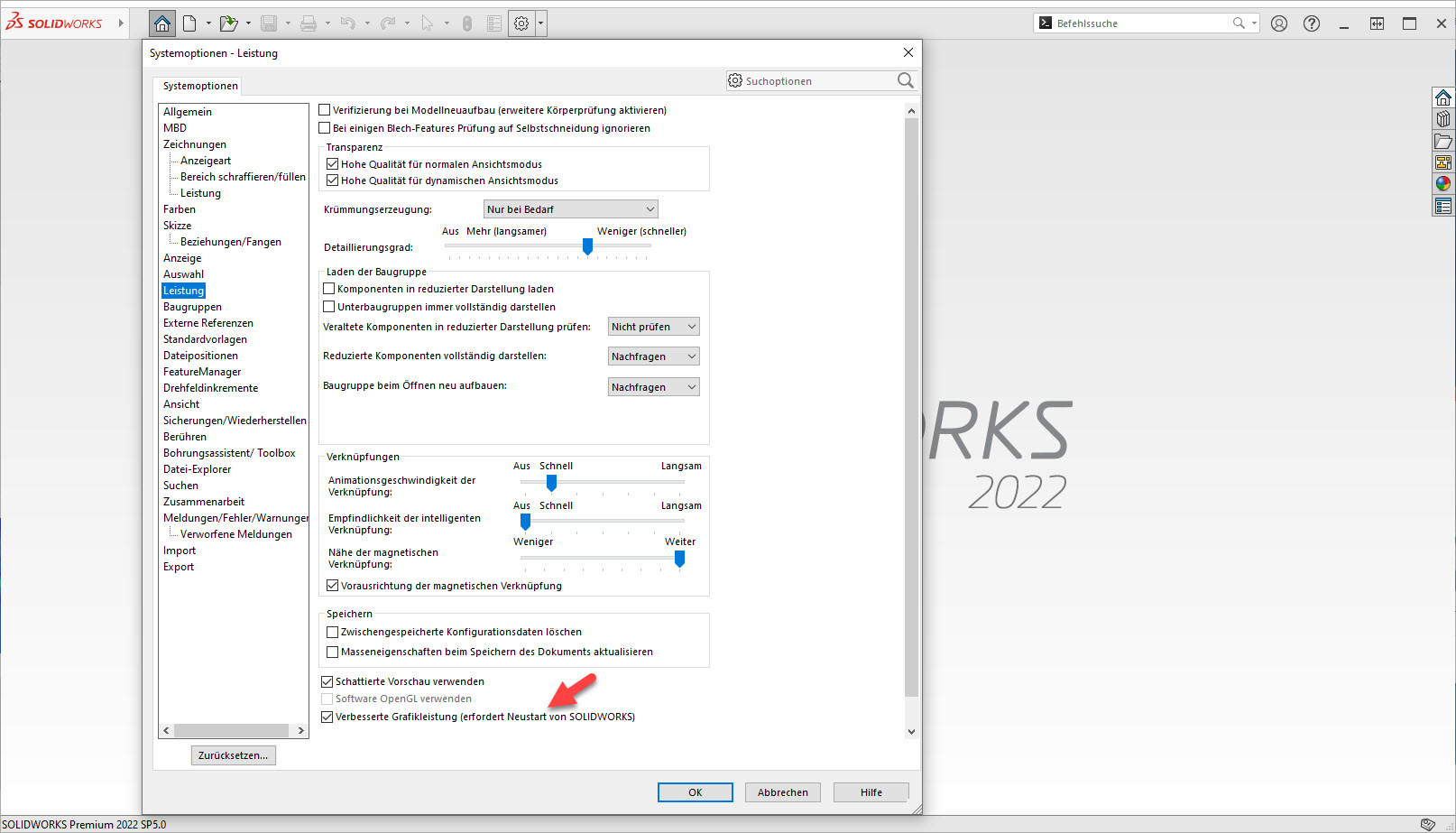
Task: Open the File Explorer task pane icon
Action: (1443, 141)
